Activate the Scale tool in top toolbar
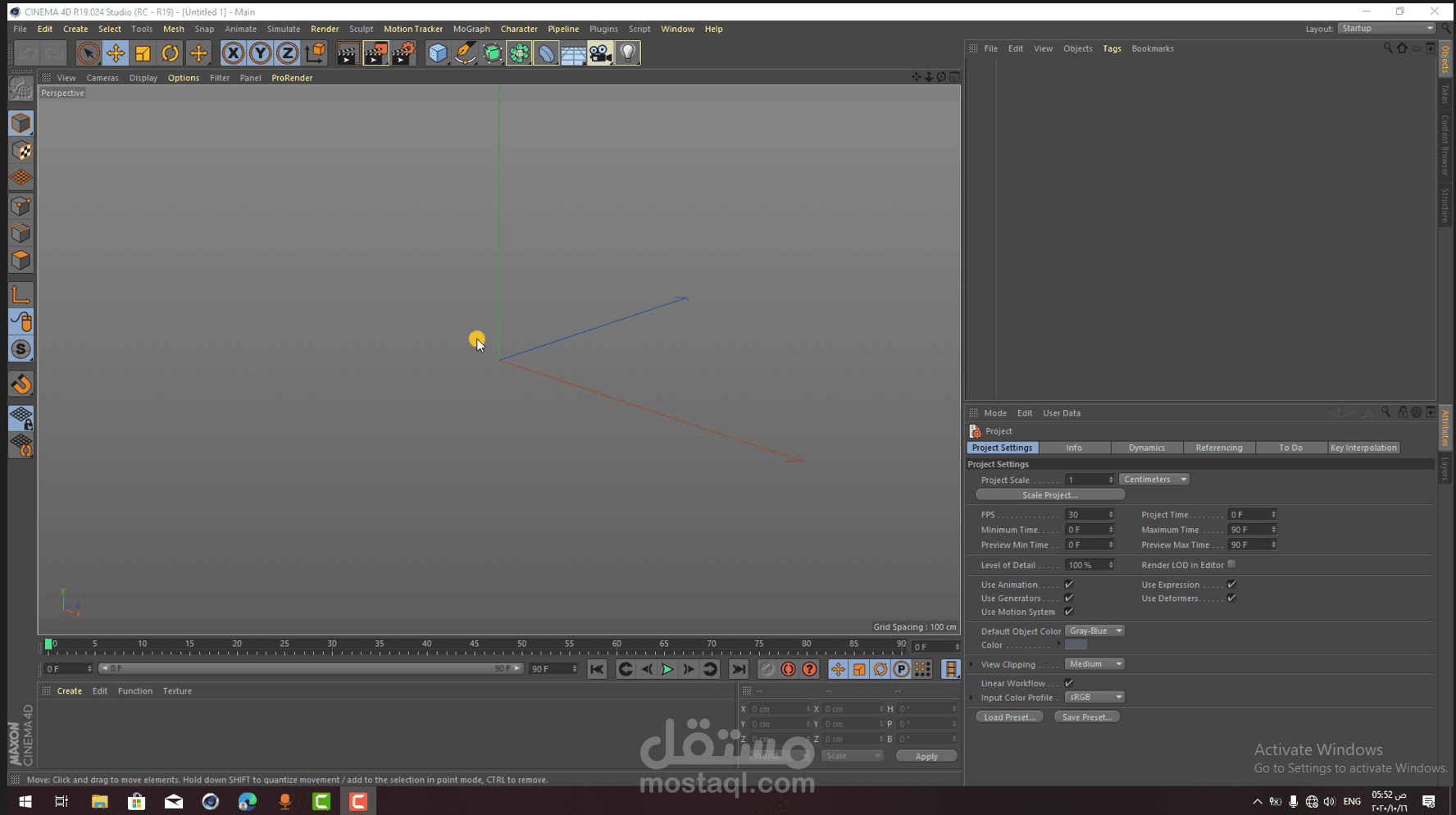This screenshot has width=1456, height=815. coord(143,53)
